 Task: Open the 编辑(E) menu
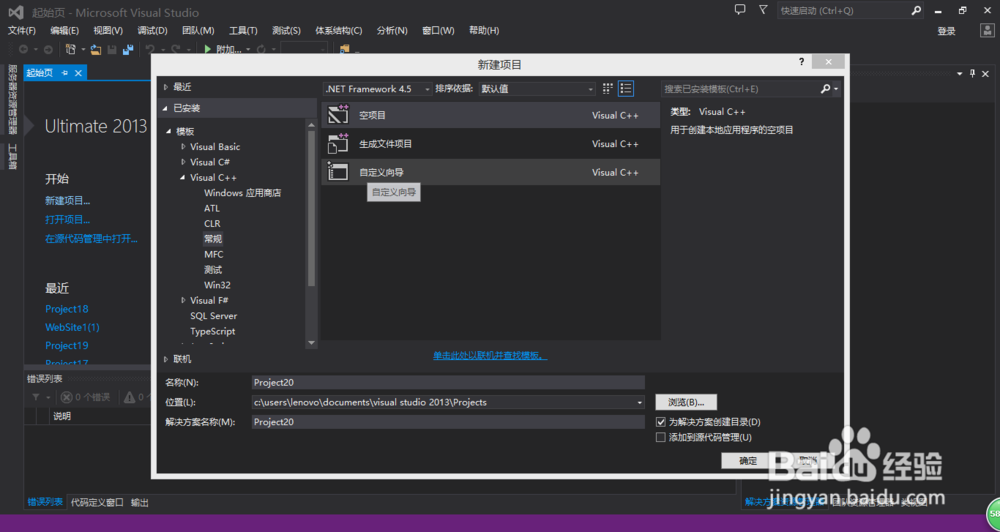coord(65,31)
